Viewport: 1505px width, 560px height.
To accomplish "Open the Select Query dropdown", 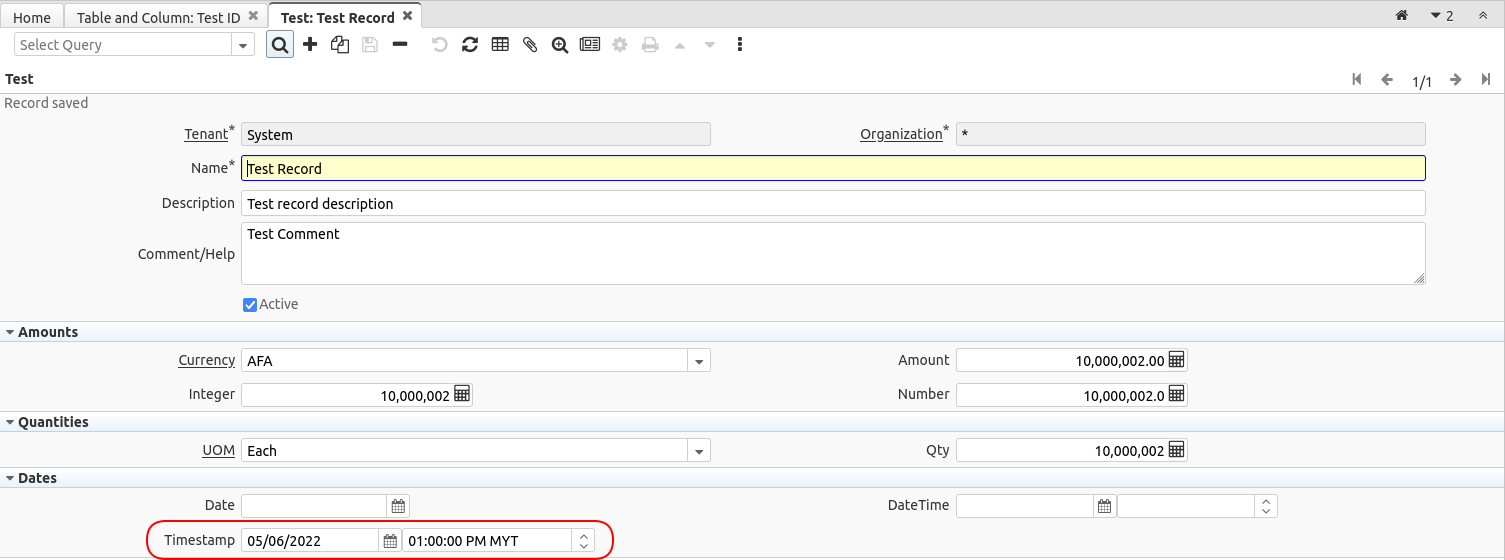I will pyautogui.click(x=243, y=45).
